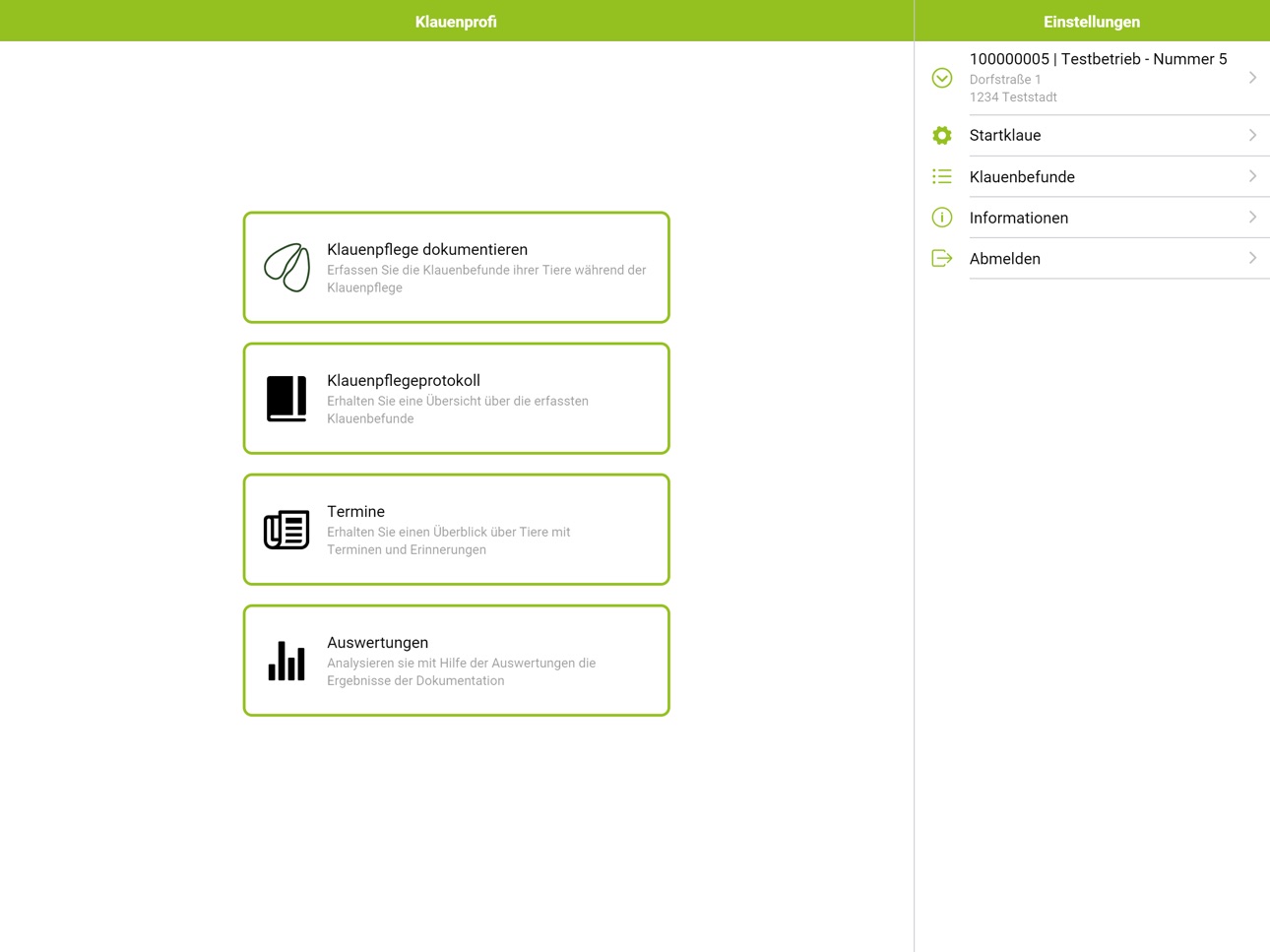This screenshot has height=952, width=1270.
Task: Open the Testbetrieb row chevron
Action: point(1252,78)
